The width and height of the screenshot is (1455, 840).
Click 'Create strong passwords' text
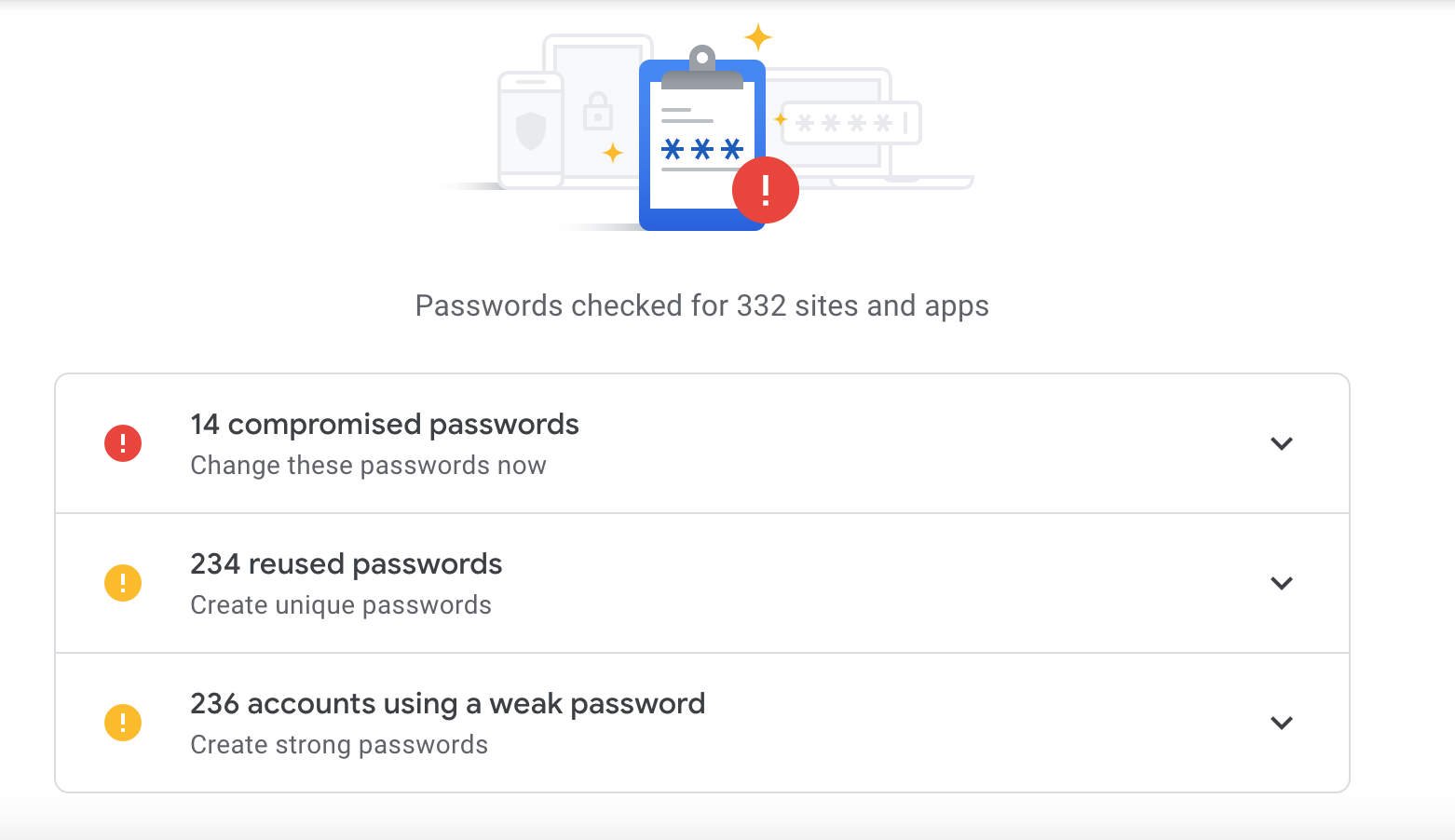point(339,745)
